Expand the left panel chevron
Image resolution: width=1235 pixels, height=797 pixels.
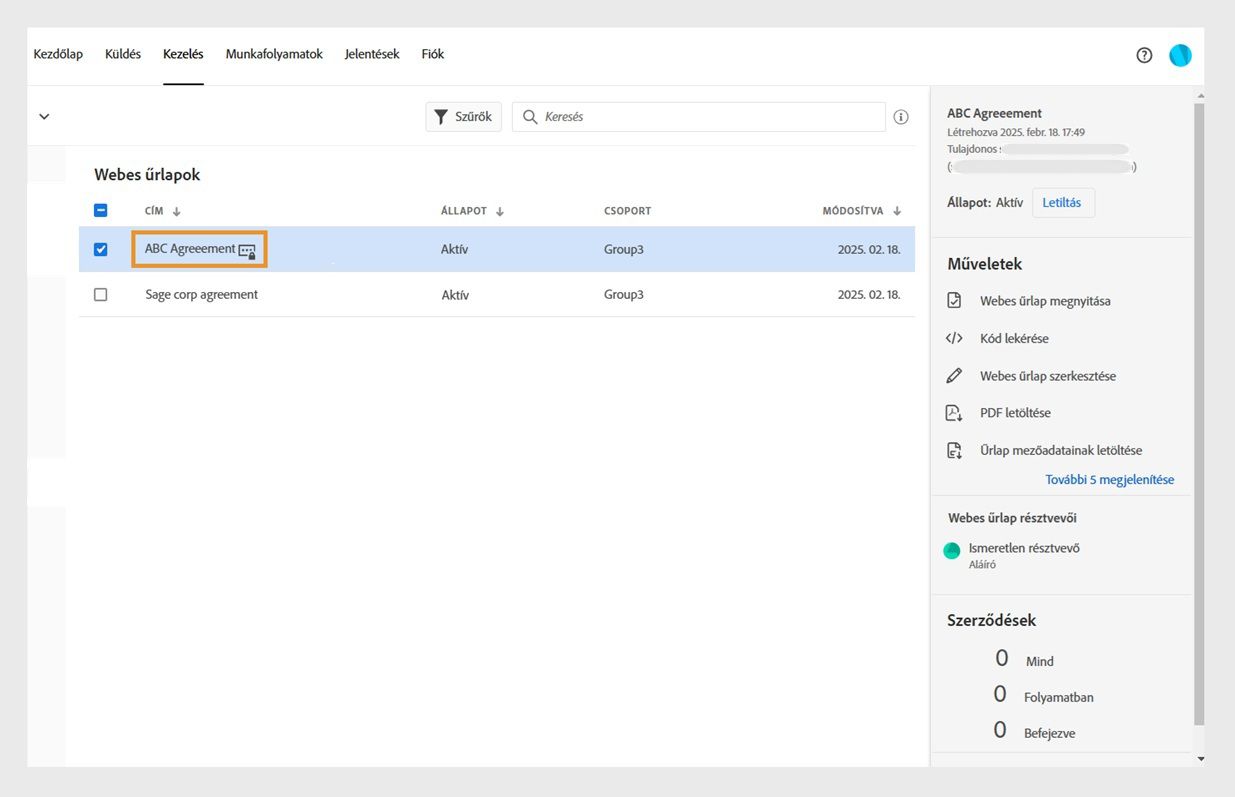click(44, 116)
